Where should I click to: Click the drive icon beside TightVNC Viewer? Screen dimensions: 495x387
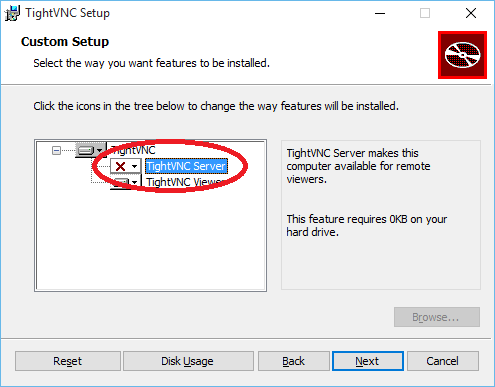[x=120, y=183]
